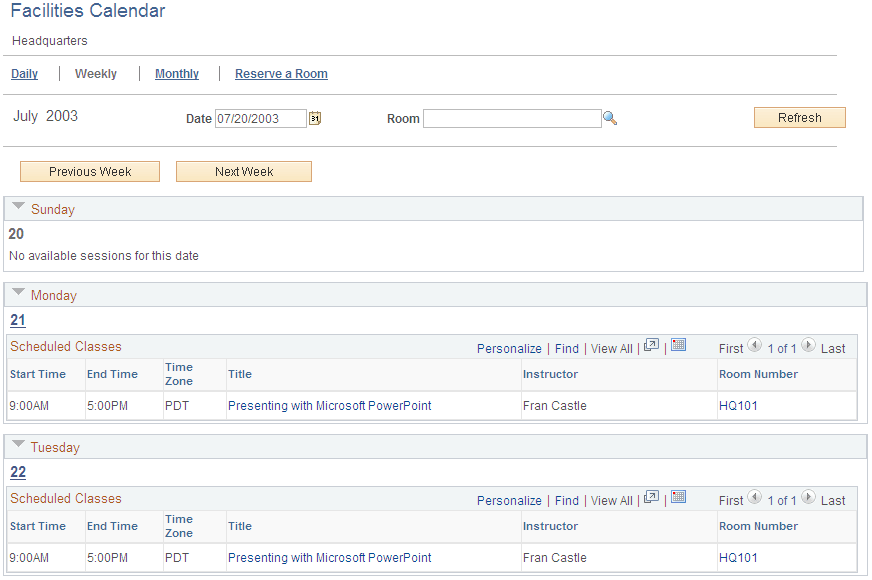
Task: Switch to the Monthly view
Action: click(177, 74)
